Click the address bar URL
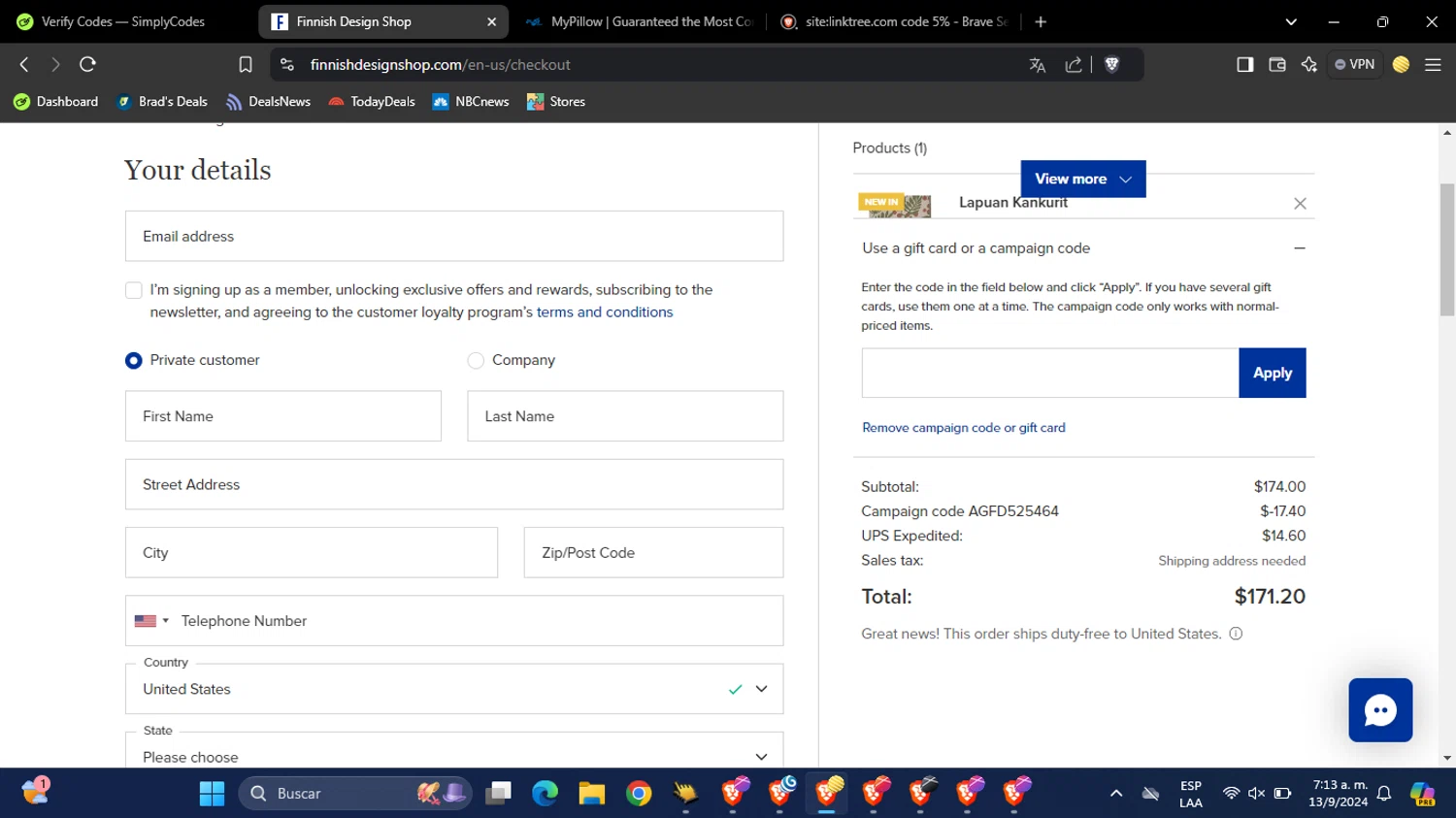This screenshot has height=818, width=1456. [440, 65]
